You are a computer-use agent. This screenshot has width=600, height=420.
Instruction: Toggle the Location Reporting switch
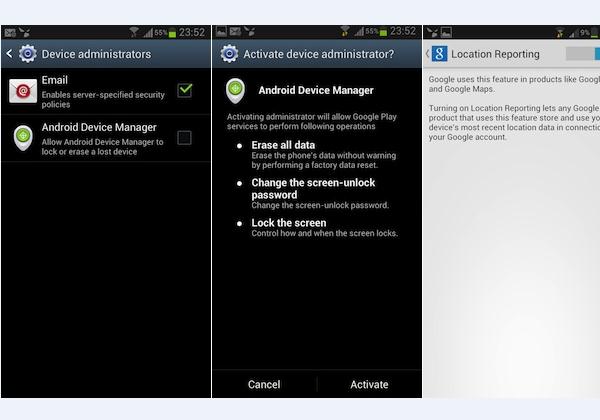coord(582,54)
